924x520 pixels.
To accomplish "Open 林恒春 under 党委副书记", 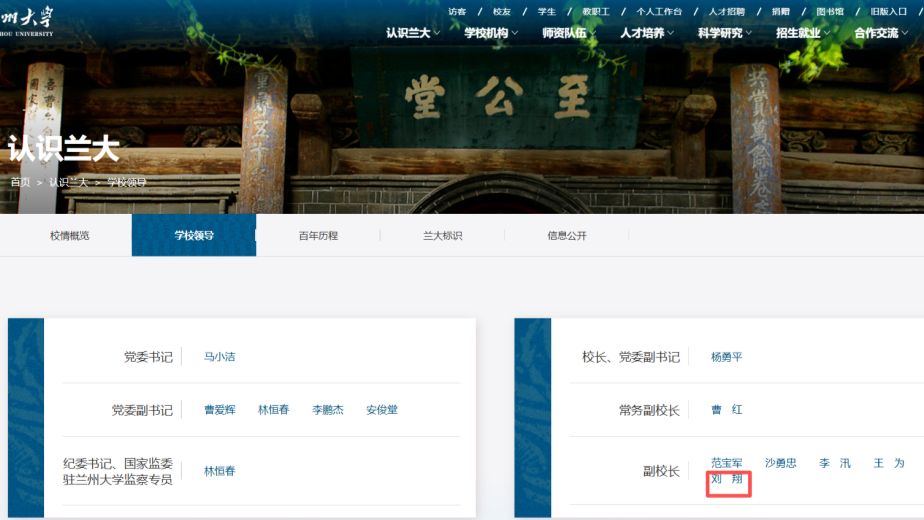I will 273,410.
